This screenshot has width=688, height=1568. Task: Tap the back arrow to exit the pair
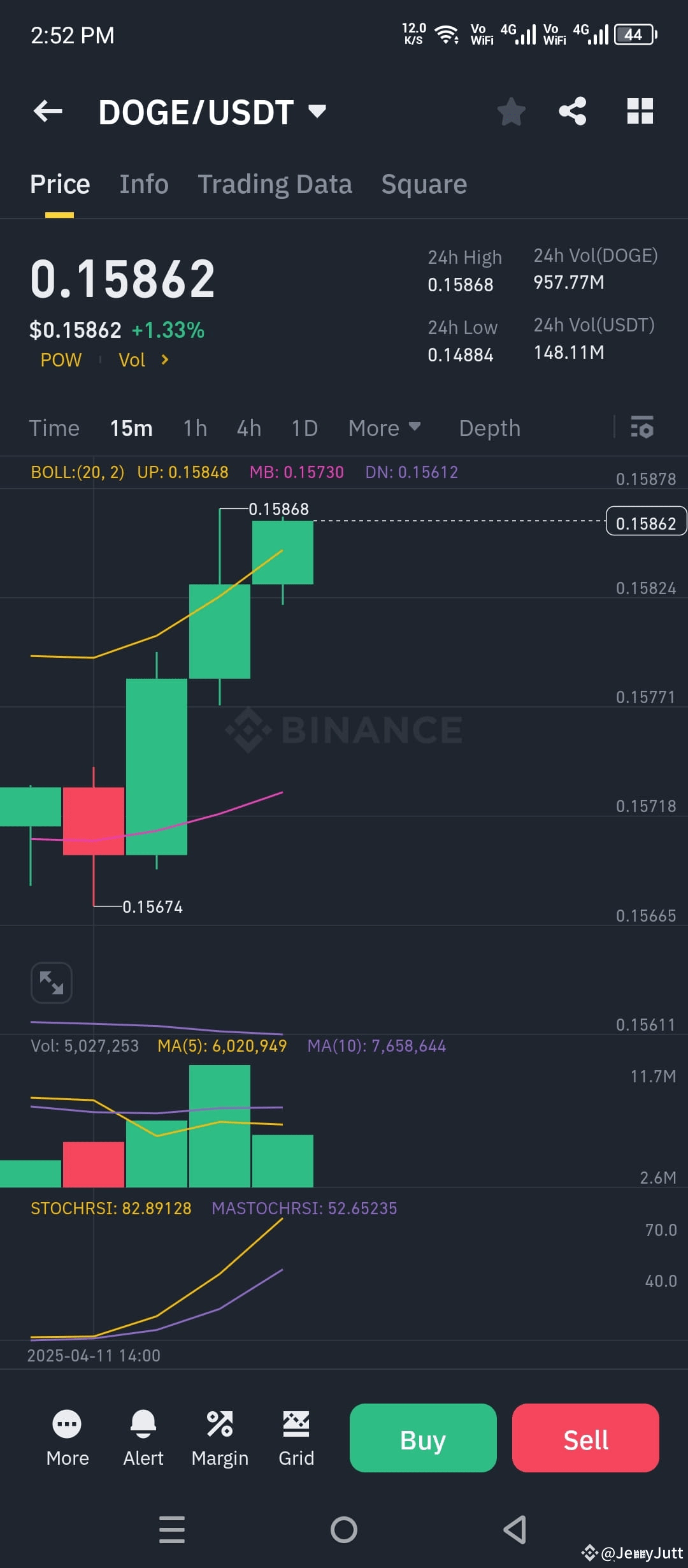48,112
